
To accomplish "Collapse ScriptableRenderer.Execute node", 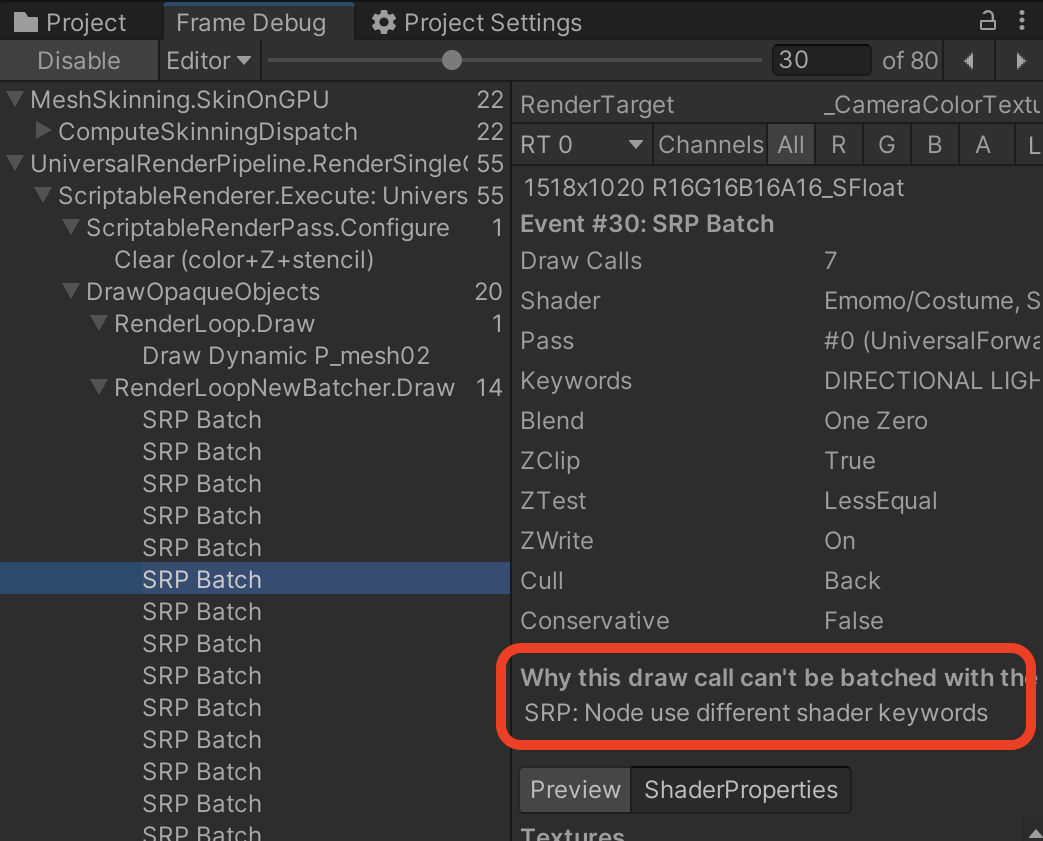I will (43, 195).
